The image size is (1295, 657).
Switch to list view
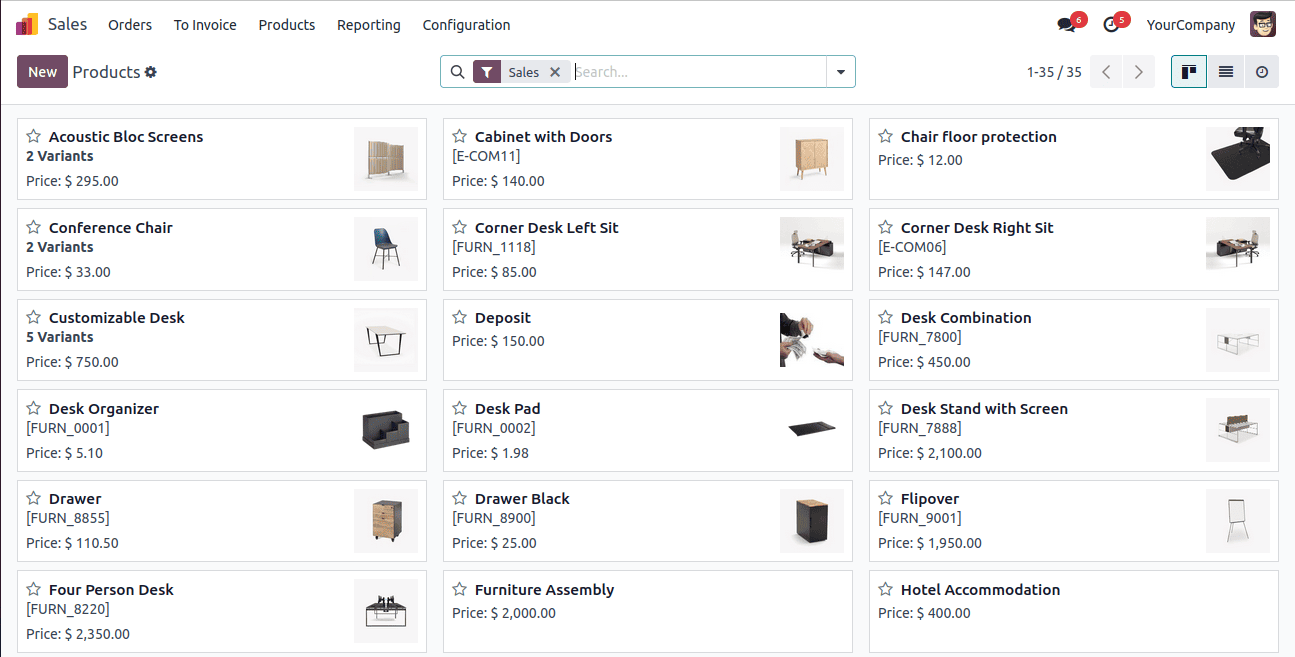pos(1225,72)
